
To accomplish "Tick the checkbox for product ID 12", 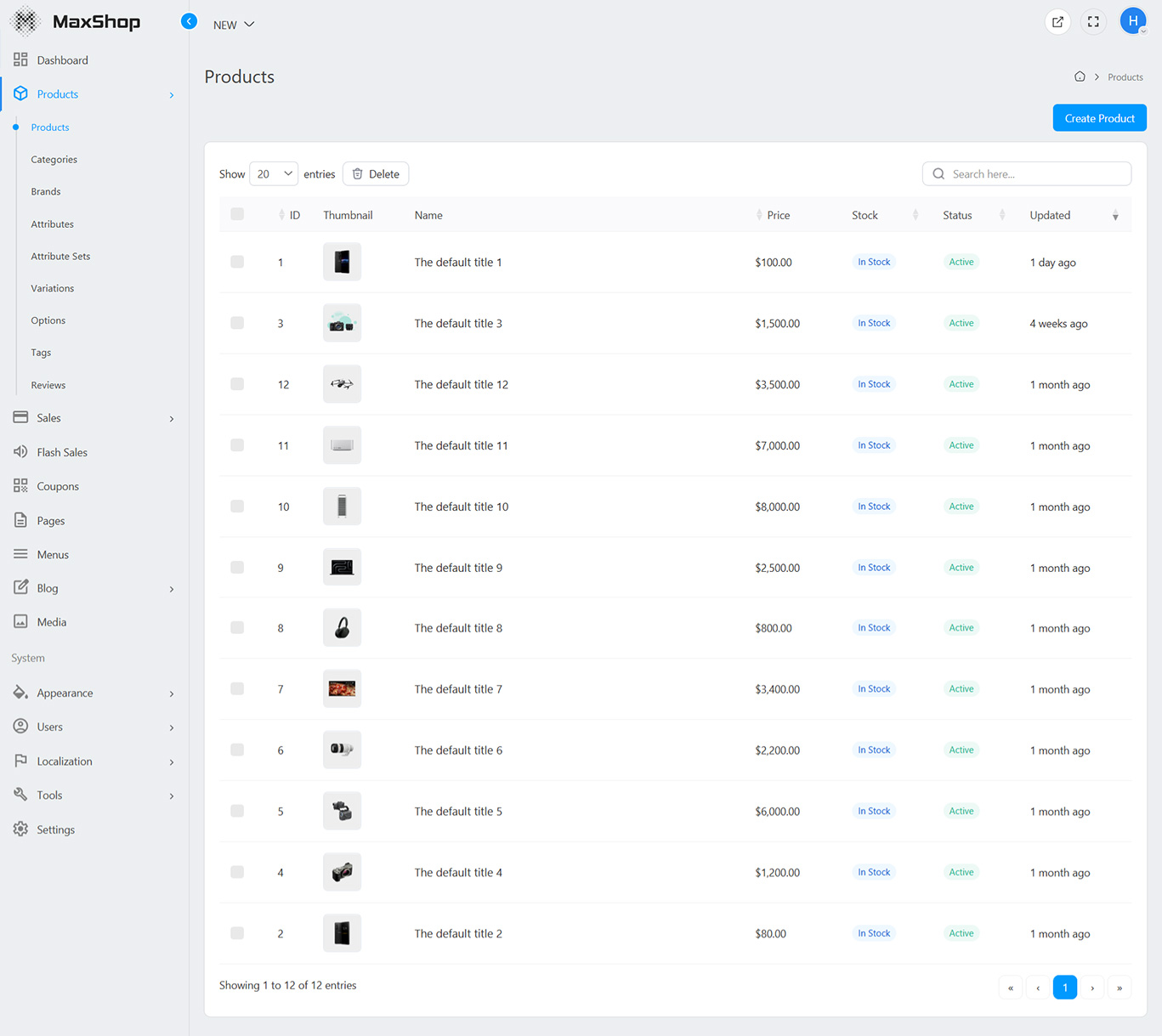I will [x=237, y=384].
